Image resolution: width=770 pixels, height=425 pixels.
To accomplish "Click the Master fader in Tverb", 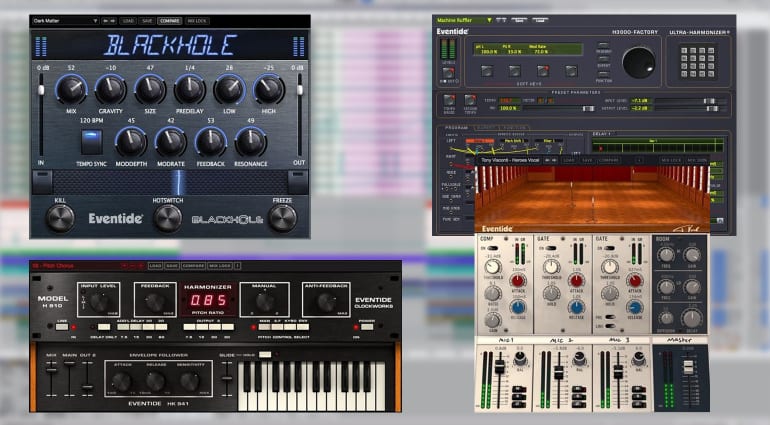I will [688, 381].
